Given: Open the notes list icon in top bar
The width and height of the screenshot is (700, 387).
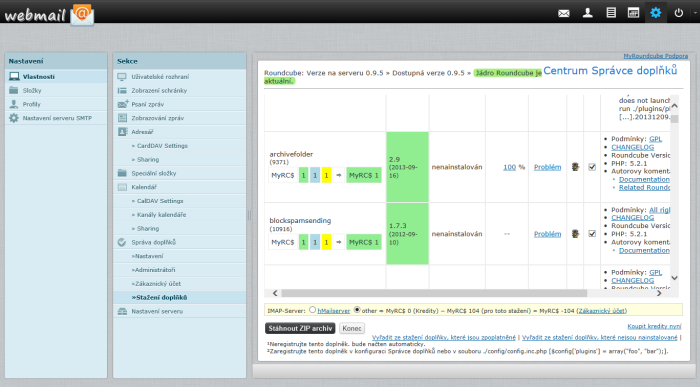Looking at the screenshot, I should 611,12.
